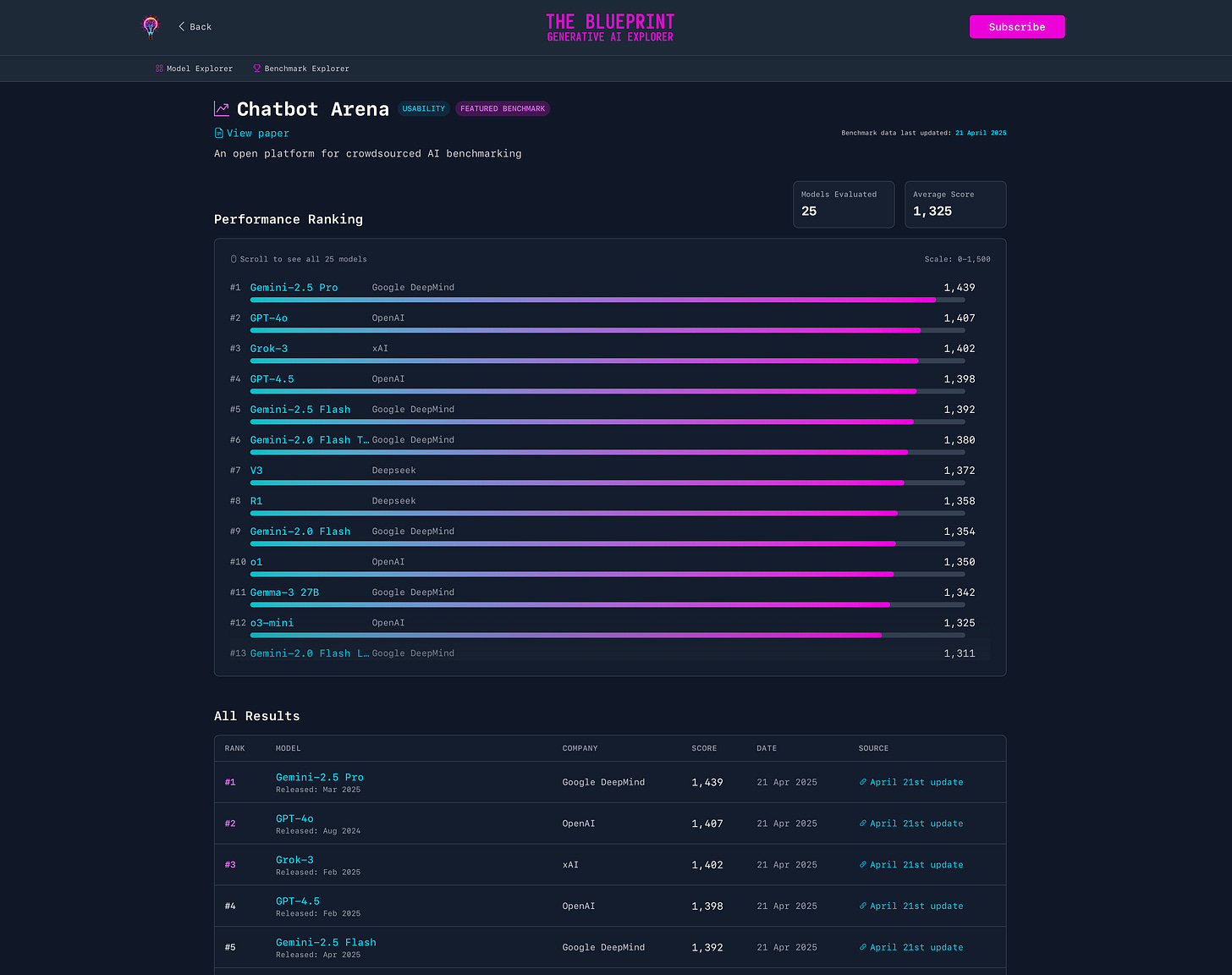The height and width of the screenshot is (975, 1232).
Task: Click THE BLUEPRINT site title
Action: pos(610,27)
